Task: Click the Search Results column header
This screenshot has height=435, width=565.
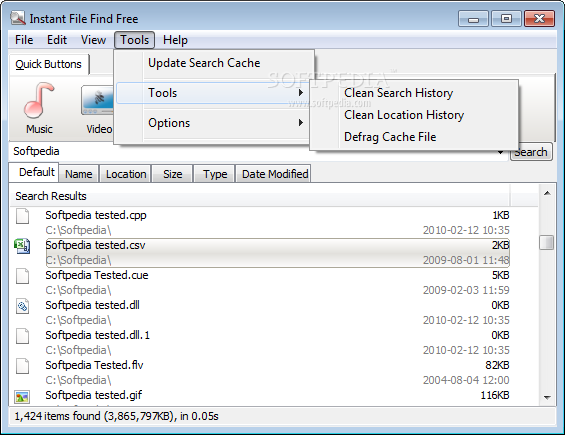Action: pyautogui.click(x=259, y=196)
